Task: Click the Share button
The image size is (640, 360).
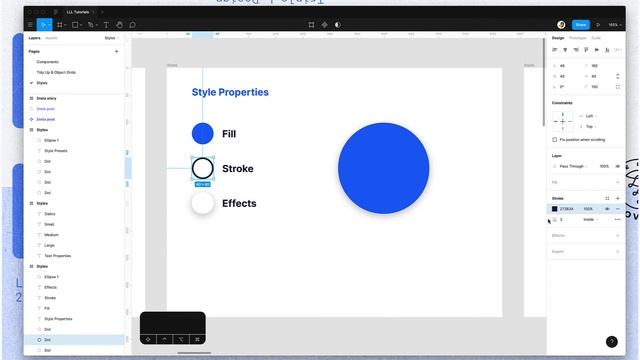Action: [581, 25]
